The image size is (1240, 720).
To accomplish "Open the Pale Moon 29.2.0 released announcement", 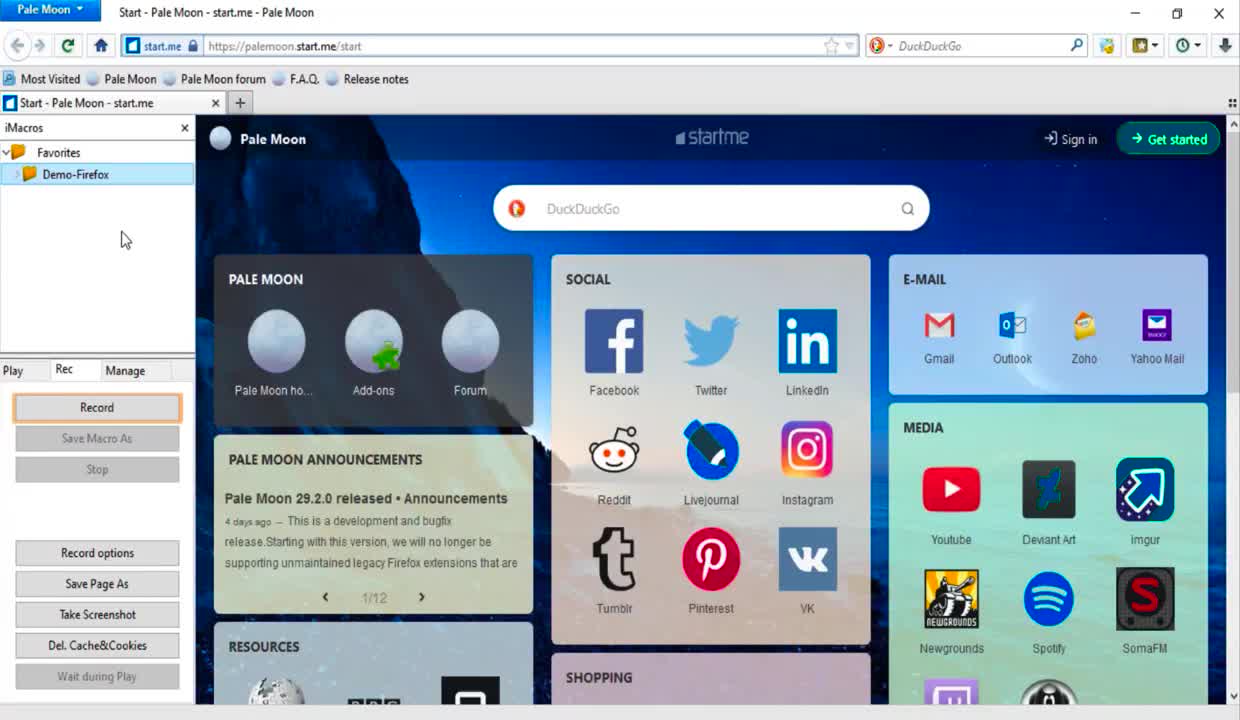I will tap(366, 498).
